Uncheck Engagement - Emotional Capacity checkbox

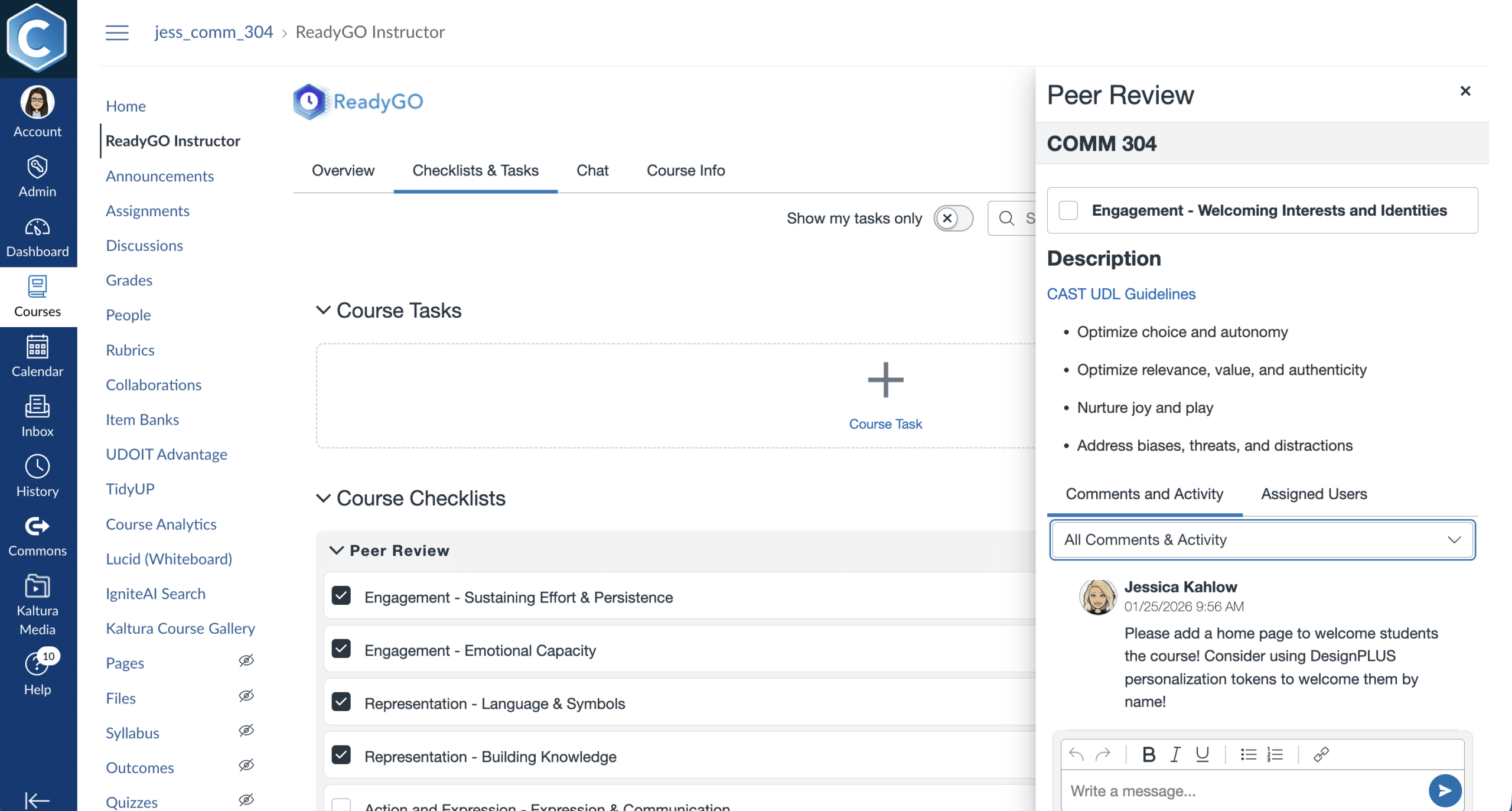pos(341,649)
